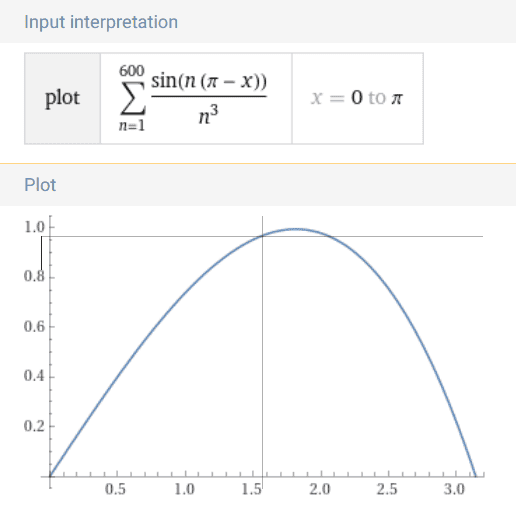The width and height of the screenshot is (516, 510).
Task: Click the sin(n(π − x)) numerator
Action: pyautogui.click(x=209, y=81)
